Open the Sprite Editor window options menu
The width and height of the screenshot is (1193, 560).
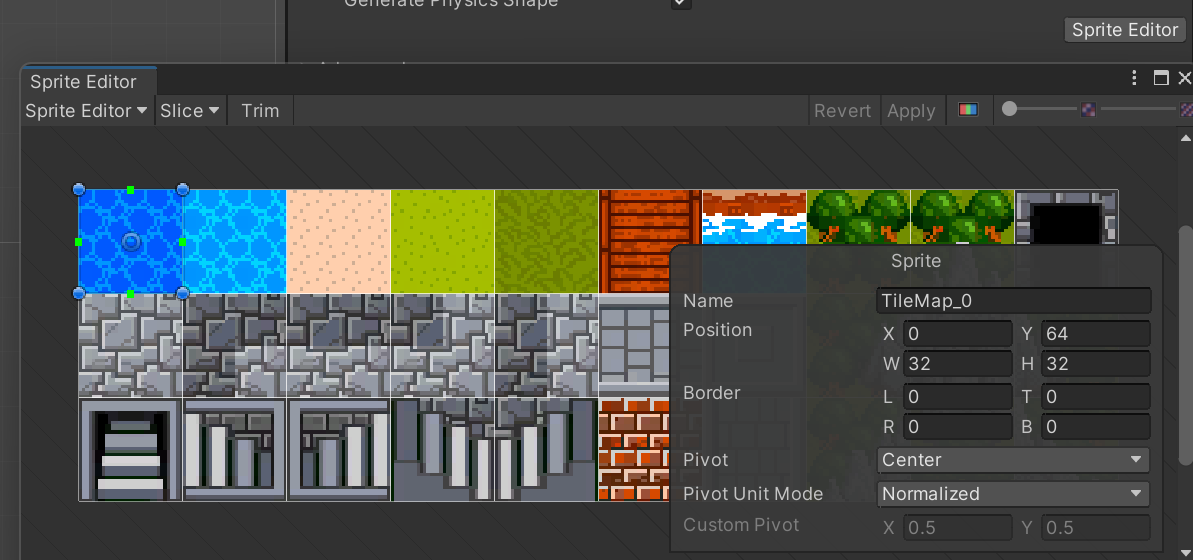click(x=1134, y=78)
